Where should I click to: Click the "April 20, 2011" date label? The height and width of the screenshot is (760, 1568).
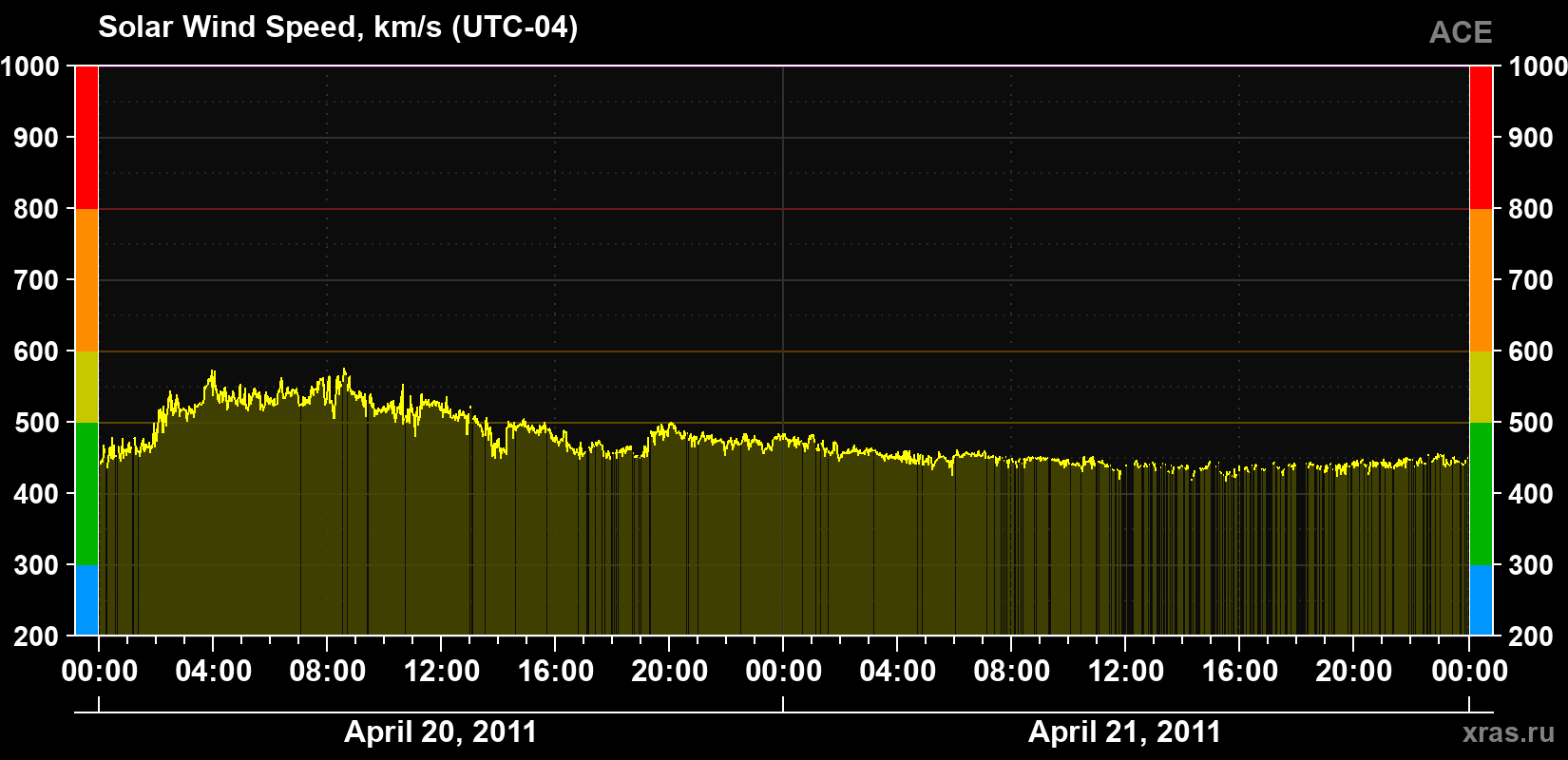[x=441, y=731]
